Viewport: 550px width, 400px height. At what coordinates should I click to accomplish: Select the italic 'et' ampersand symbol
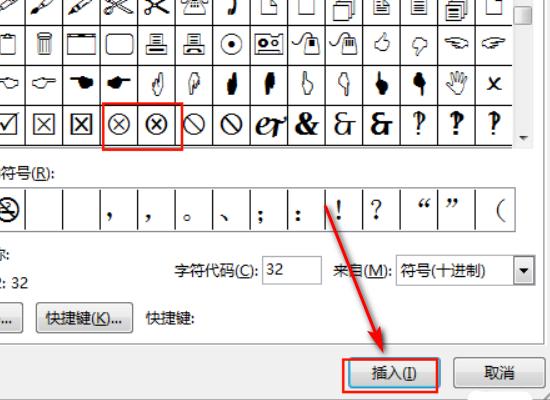[269, 125]
